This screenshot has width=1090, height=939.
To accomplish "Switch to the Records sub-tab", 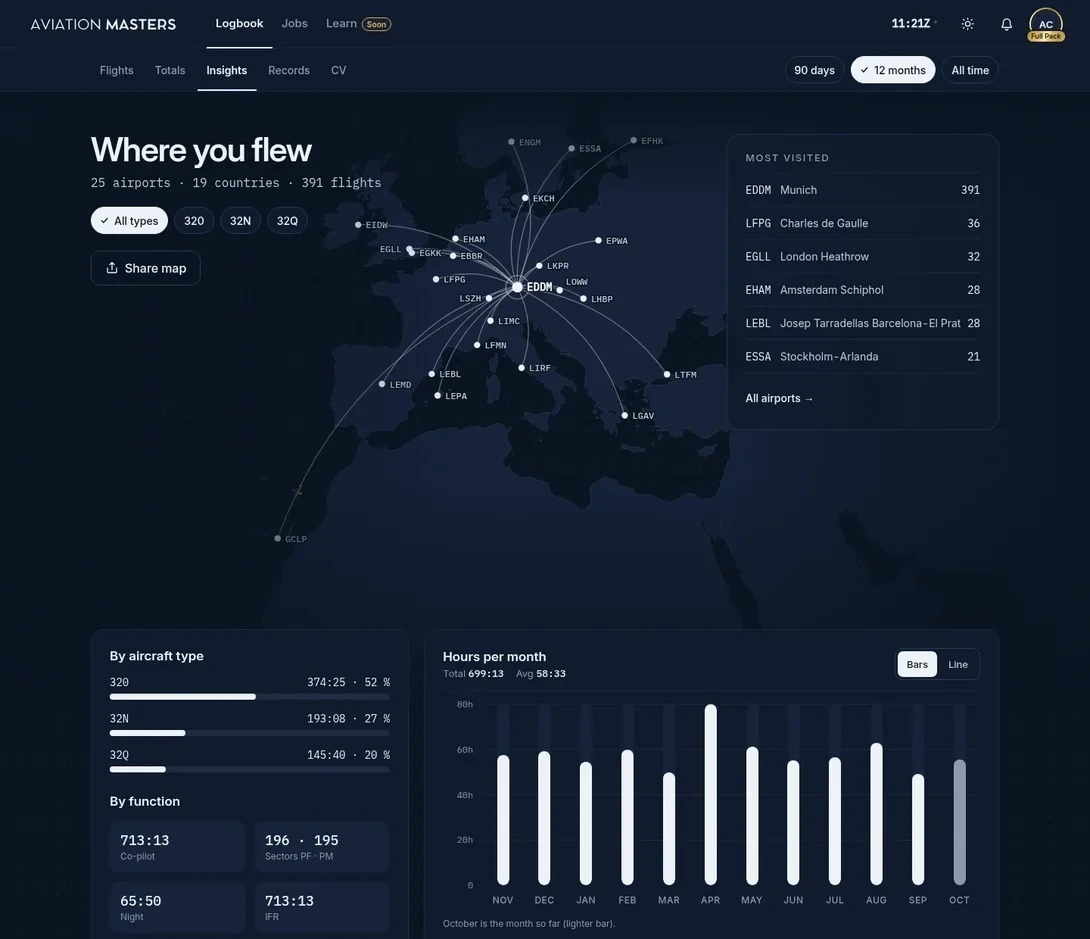I will (x=288, y=70).
